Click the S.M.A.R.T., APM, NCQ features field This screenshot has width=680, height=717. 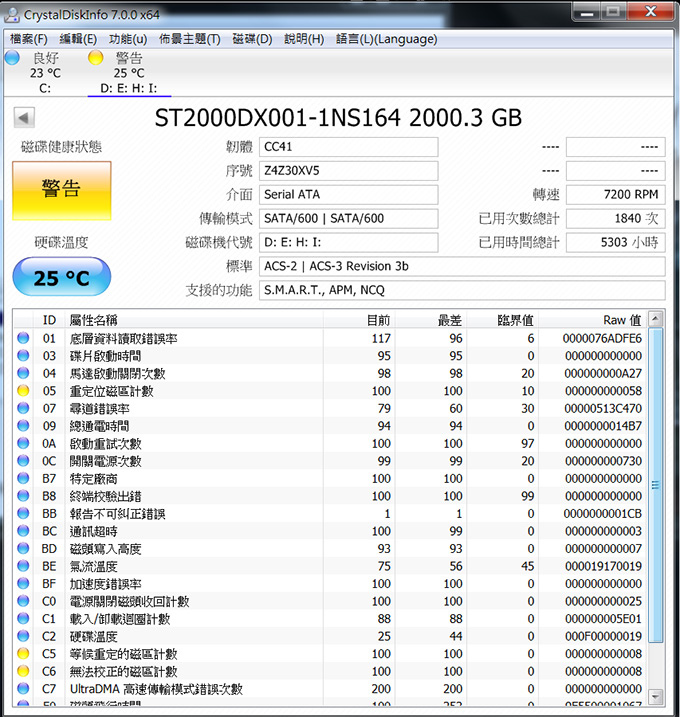(x=462, y=290)
